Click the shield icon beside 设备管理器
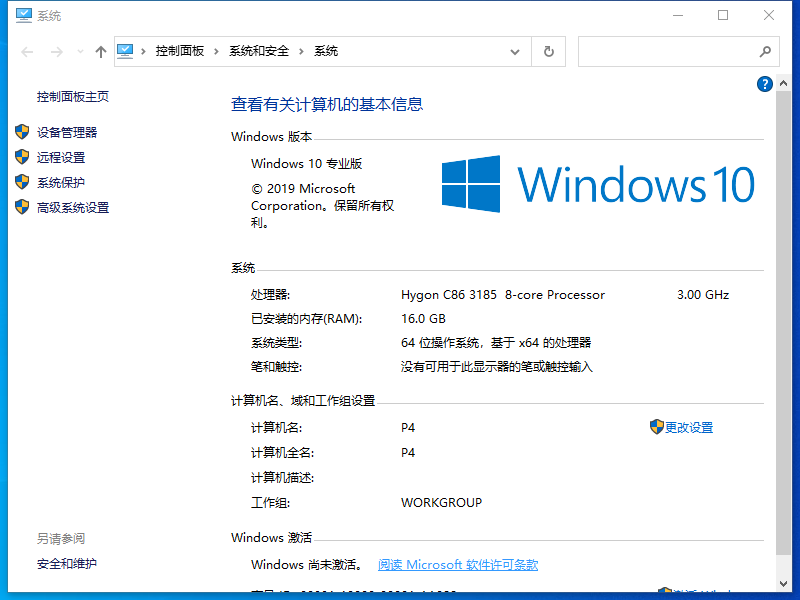 click(22, 132)
